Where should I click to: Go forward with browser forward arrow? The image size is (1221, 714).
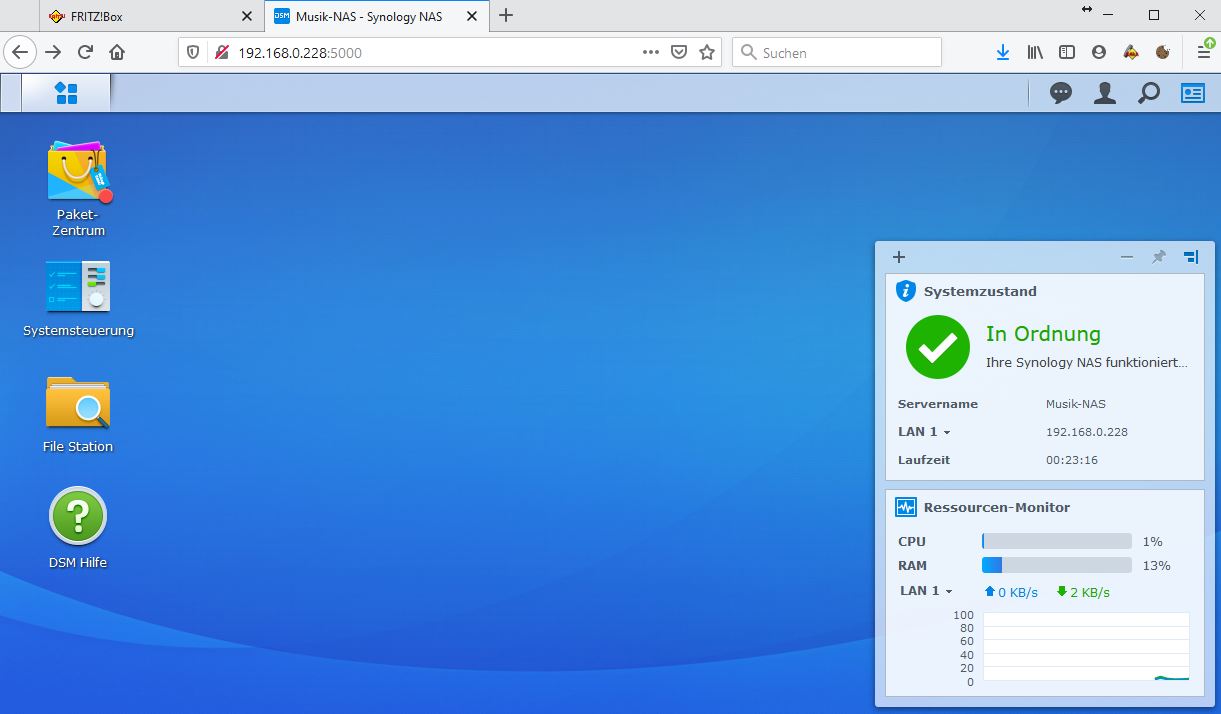pos(53,52)
